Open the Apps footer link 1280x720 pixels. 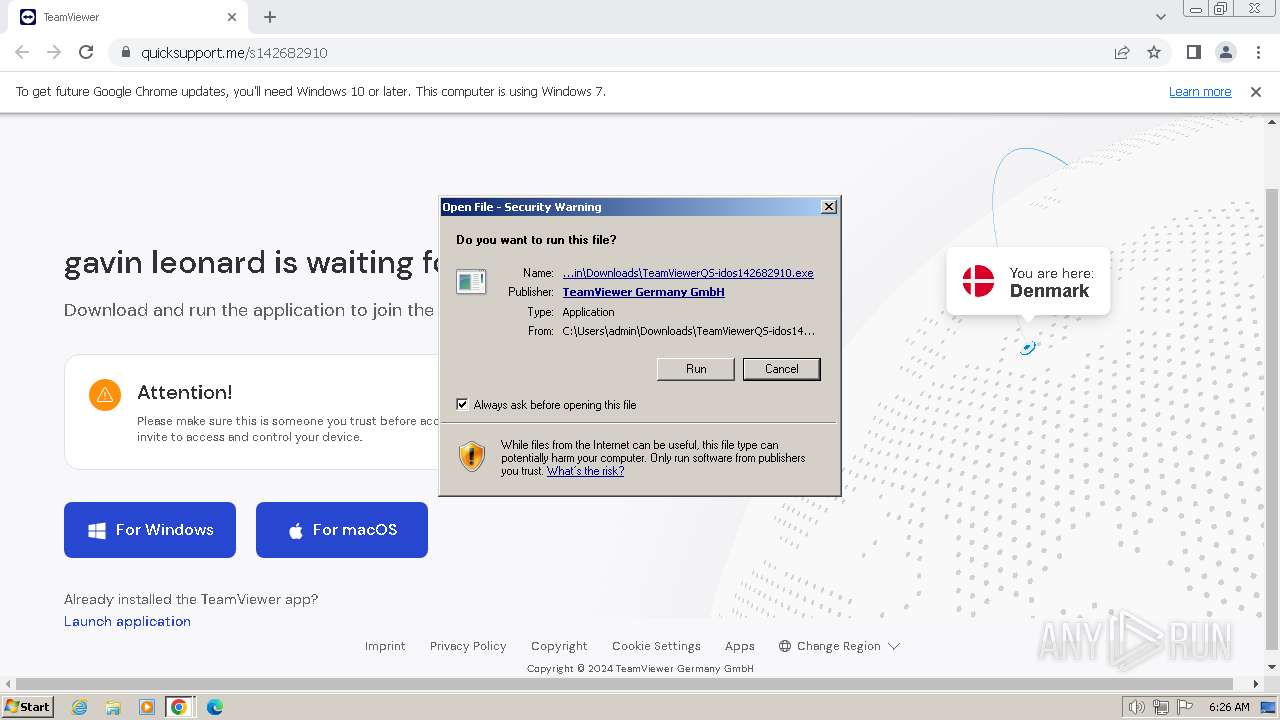[740, 646]
